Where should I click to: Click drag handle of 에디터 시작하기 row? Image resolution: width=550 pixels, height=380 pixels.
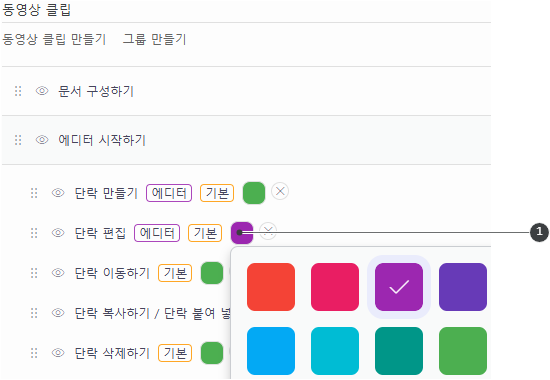[18, 140]
